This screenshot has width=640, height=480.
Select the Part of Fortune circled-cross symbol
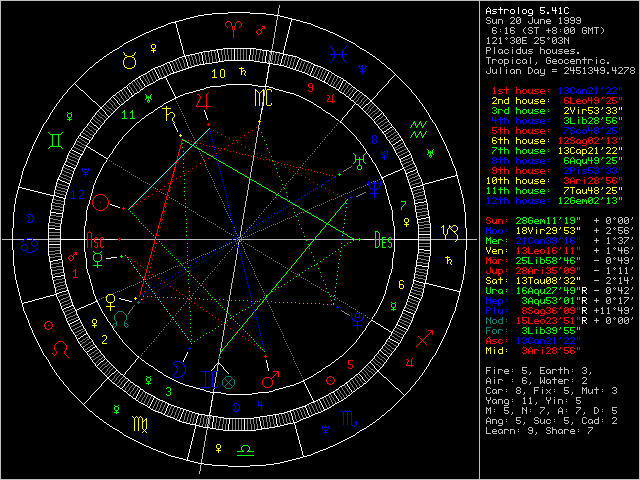[228, 381]
